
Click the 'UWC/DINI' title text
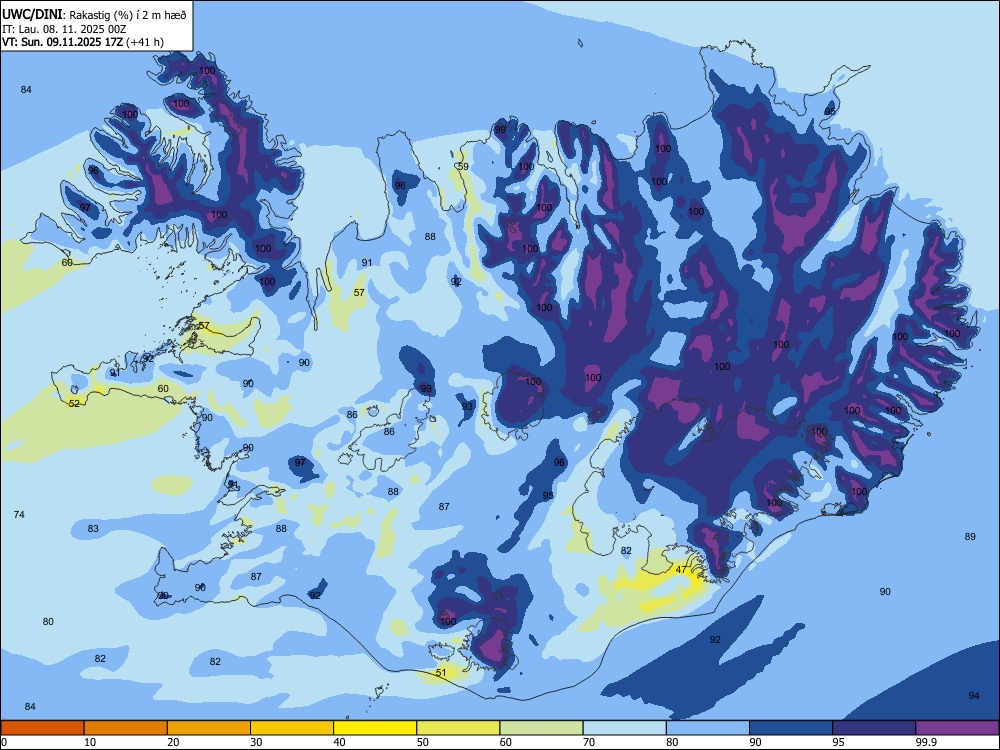(32, 14)
